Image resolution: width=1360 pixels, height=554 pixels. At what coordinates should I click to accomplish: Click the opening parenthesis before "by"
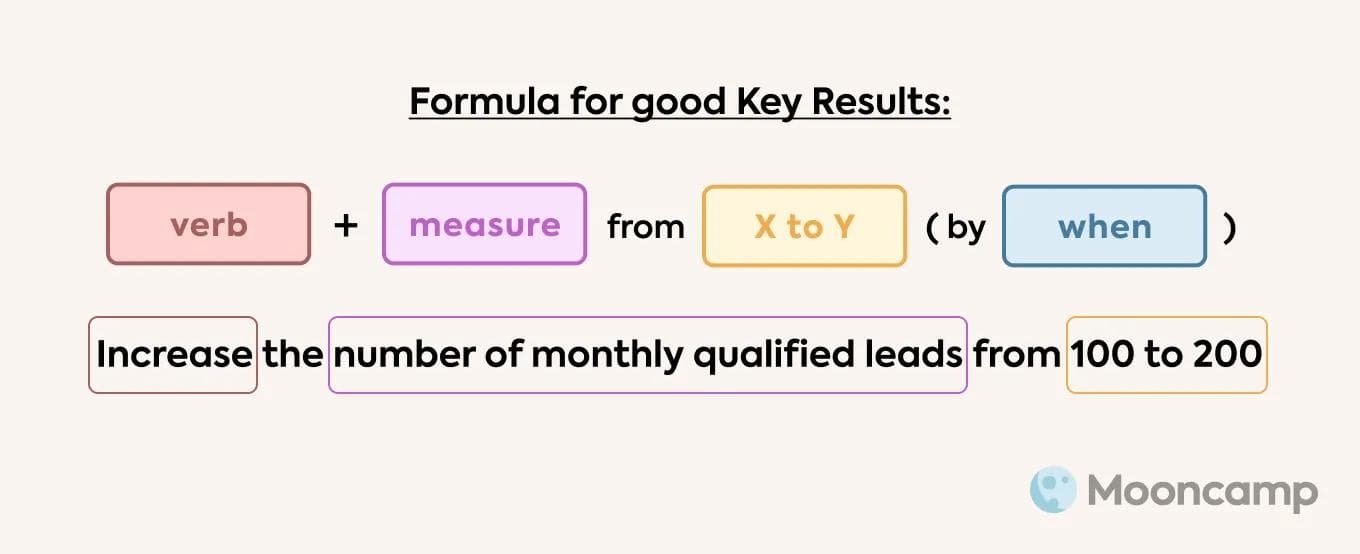tap(931, 228)
